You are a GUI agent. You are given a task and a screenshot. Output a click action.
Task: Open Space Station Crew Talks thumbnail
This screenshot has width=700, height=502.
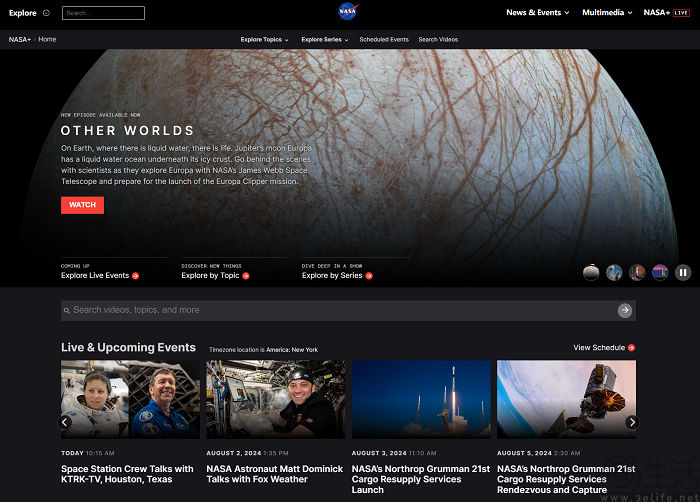[x=130, y=399]
